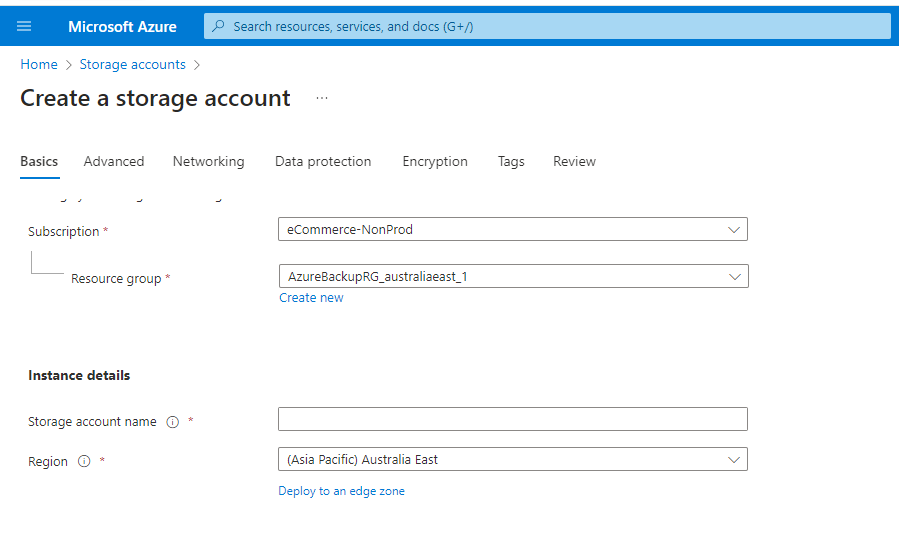Focus the Search resources, services, and docs box
This screenshot has height=540, width=899.
pos(547,26)
